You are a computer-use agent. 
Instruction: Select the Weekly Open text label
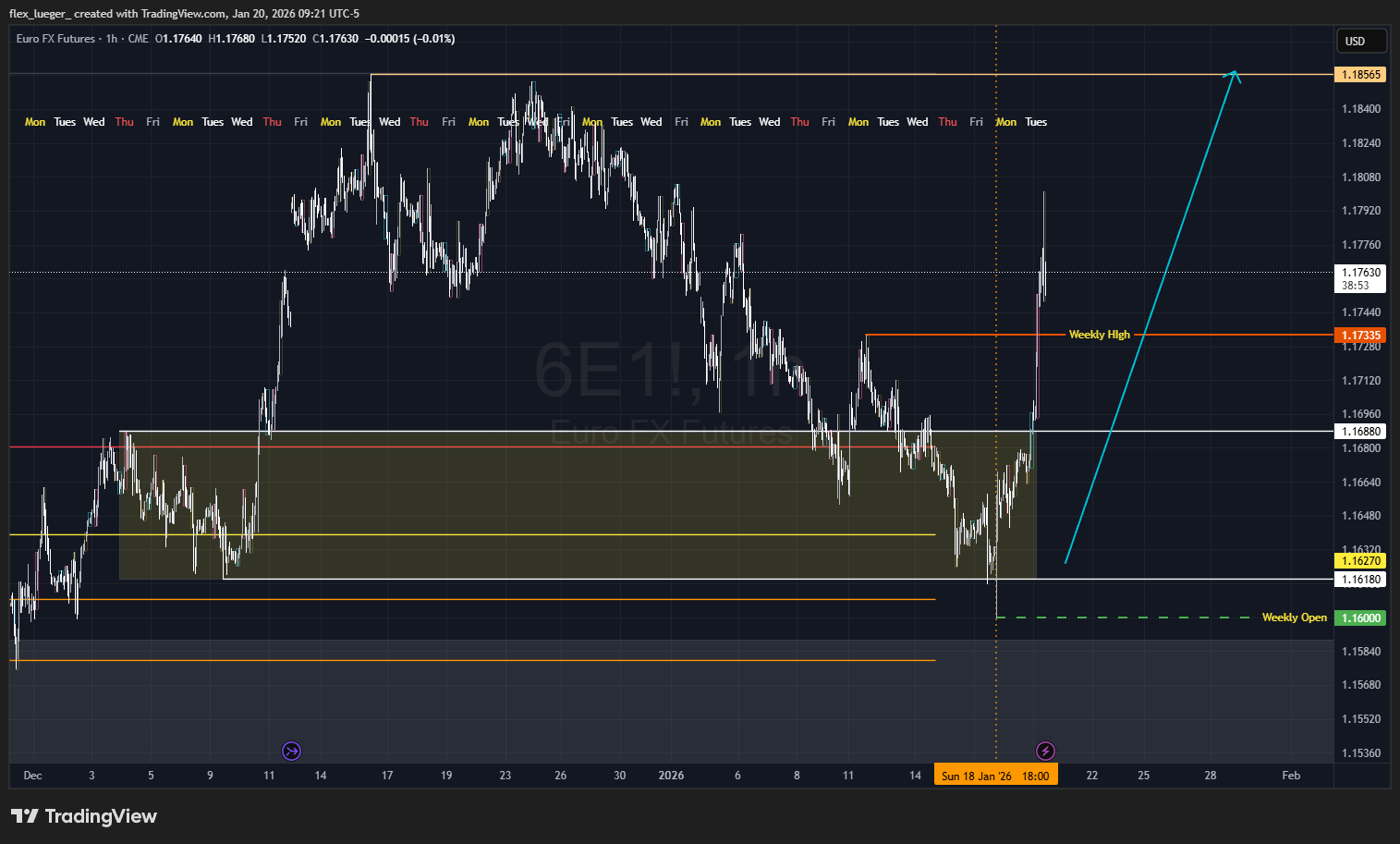click(x=1294, y=618)
